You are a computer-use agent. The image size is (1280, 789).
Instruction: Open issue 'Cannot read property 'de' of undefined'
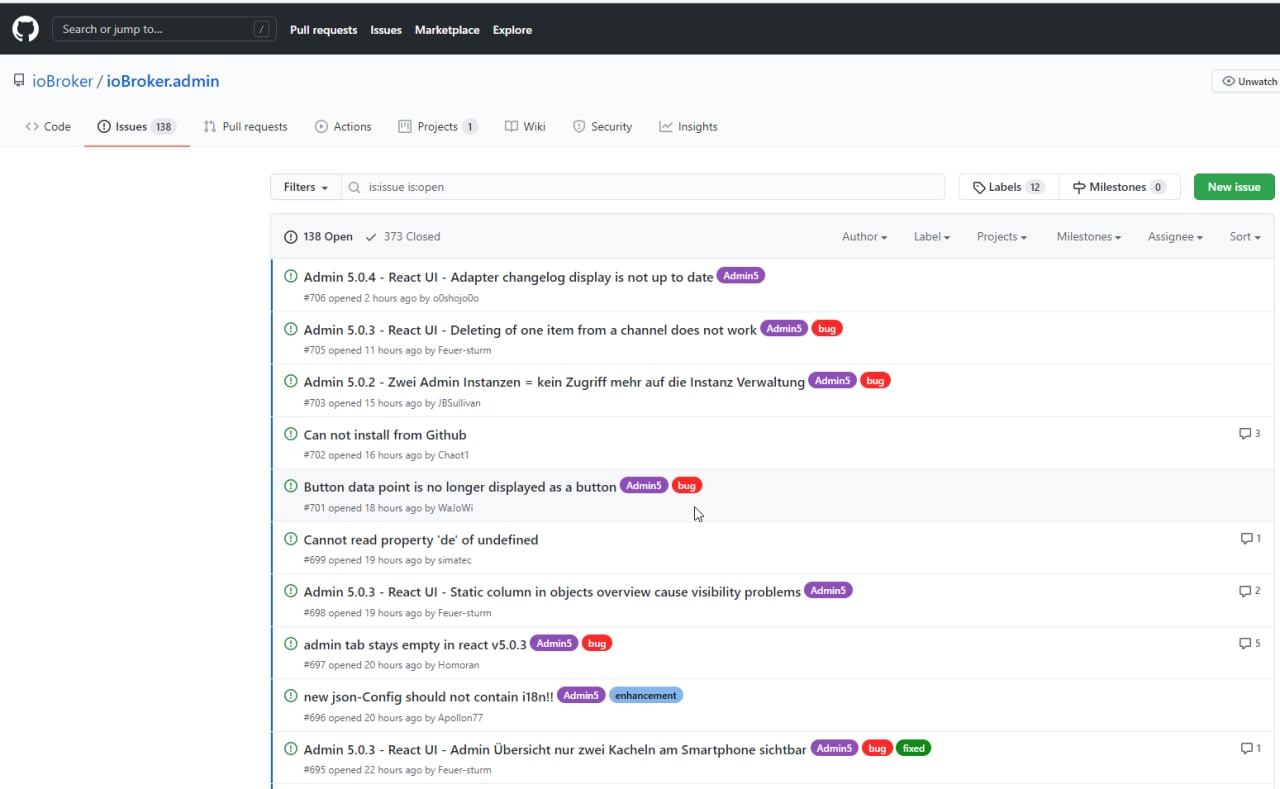tap(421, 540)
